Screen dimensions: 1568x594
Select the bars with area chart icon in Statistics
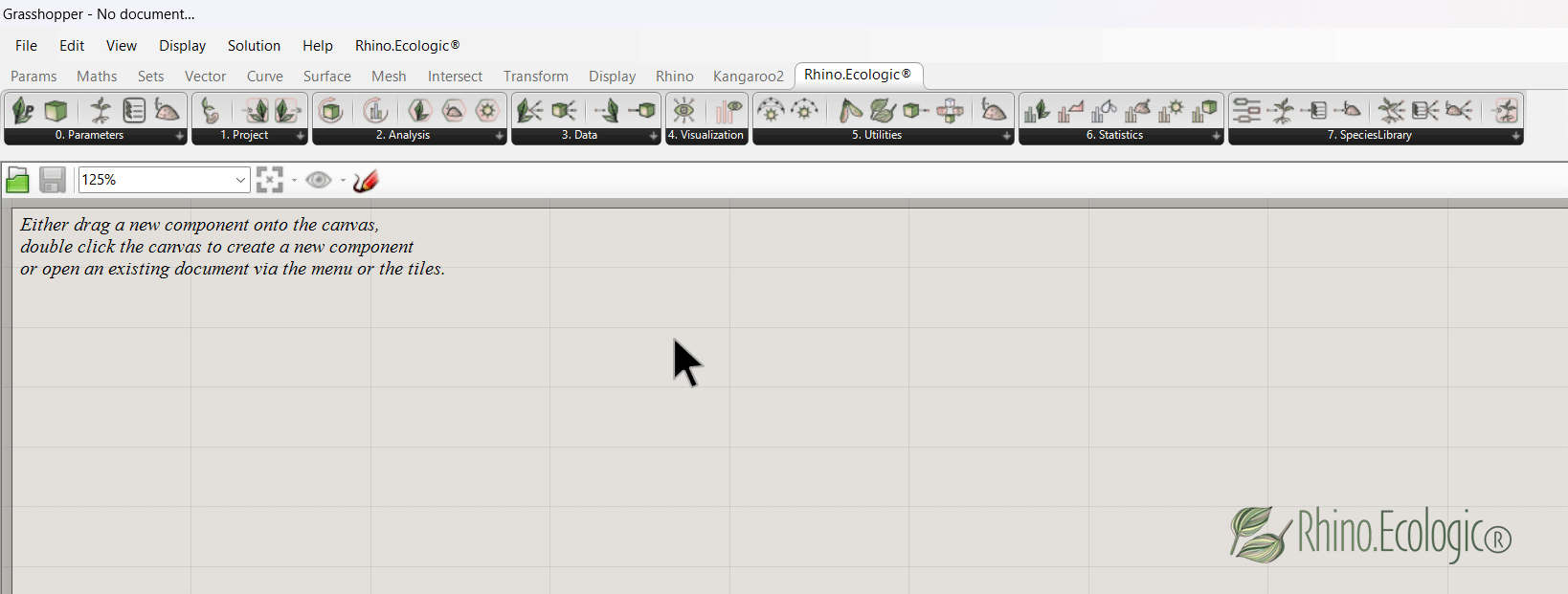tap(1070, 111)
